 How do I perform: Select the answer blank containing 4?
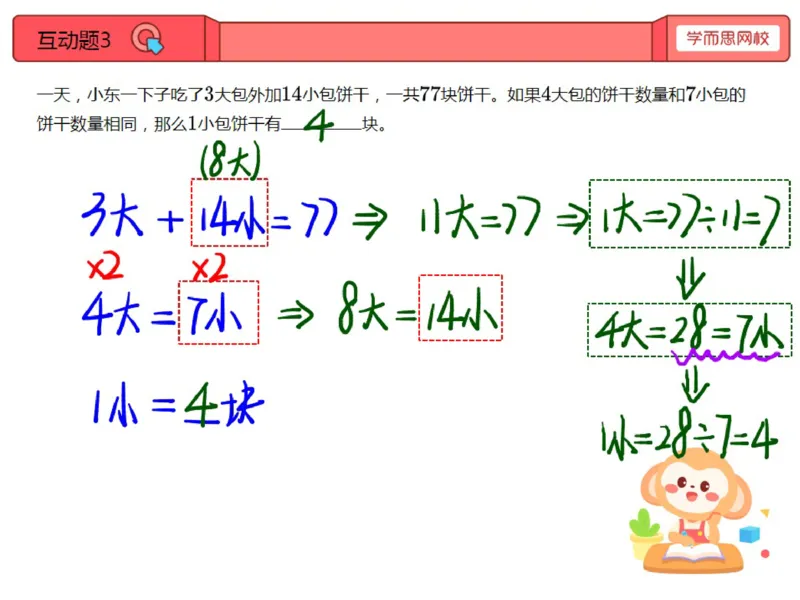pyautogui.click(x=321, y=124)
